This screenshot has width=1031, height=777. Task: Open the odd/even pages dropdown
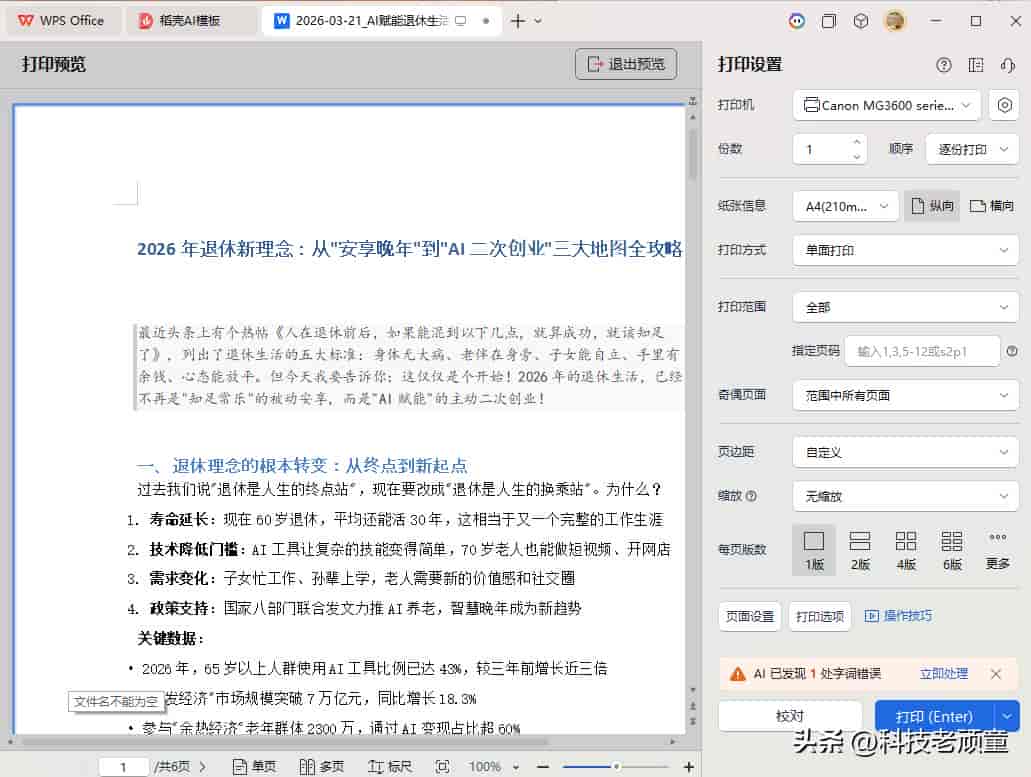906,396
